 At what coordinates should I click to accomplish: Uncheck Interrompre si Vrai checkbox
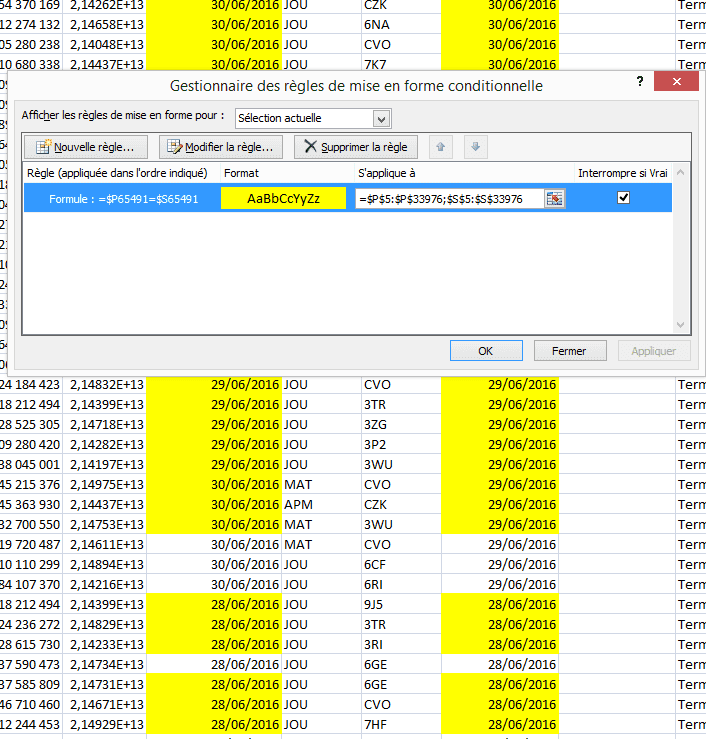624,198
